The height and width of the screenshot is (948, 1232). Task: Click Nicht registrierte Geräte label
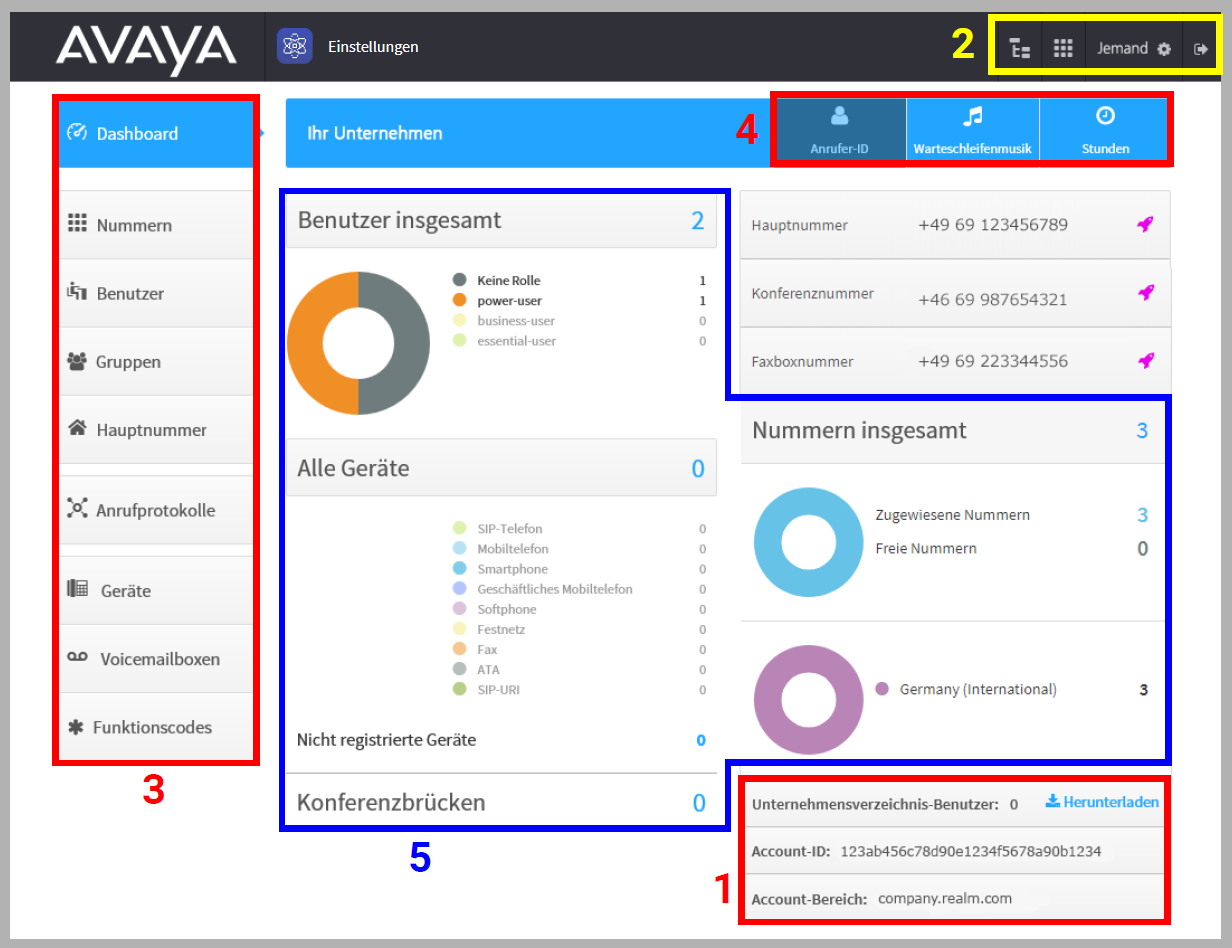(386, 740)
